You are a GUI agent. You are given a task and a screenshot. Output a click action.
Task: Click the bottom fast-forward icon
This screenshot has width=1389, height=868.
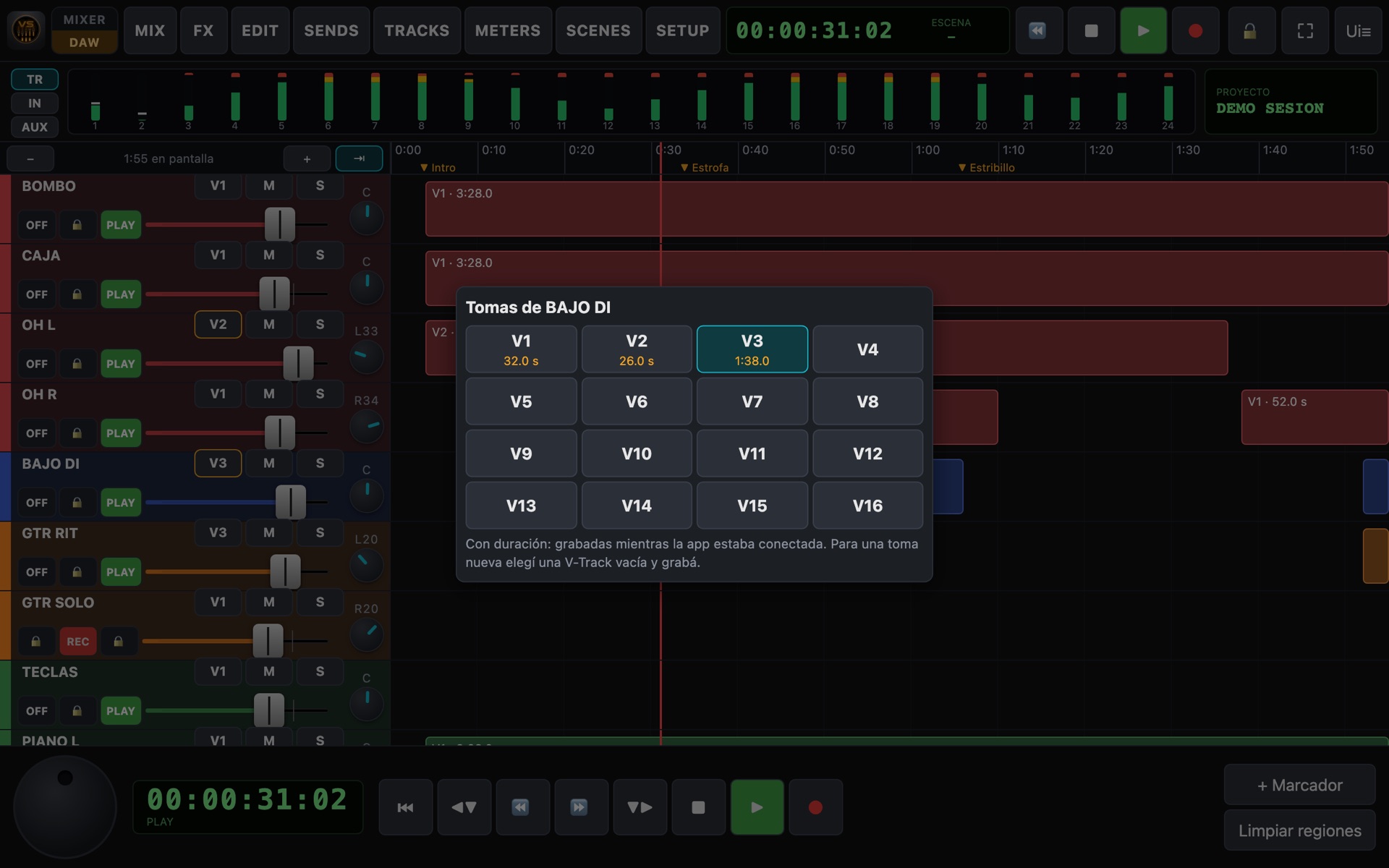coord(581,807)
